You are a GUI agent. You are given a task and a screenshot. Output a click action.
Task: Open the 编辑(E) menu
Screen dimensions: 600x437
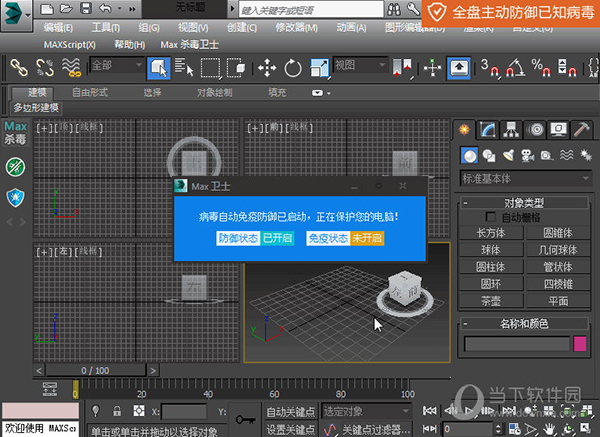click(x=58, y=28)
